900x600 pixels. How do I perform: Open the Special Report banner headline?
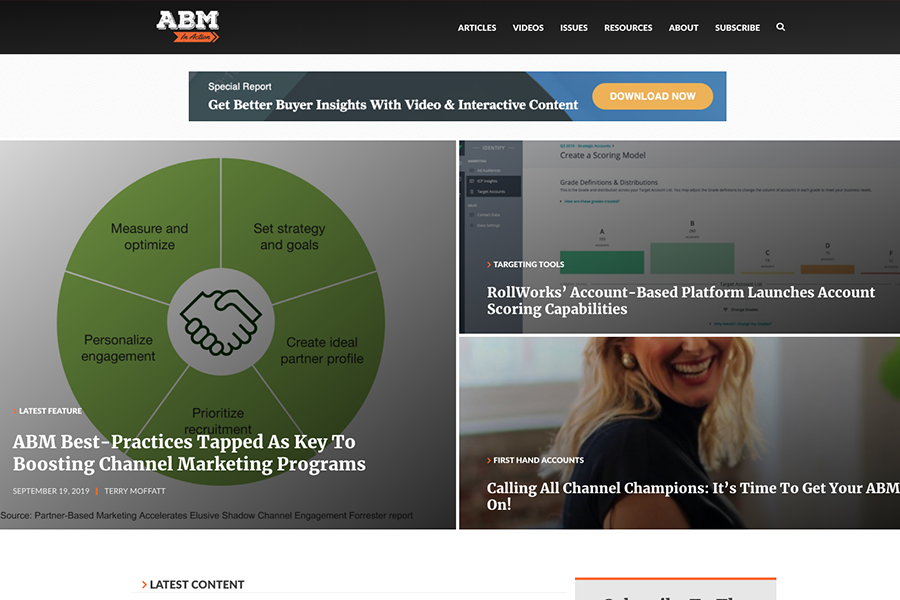(x=393, y=105)
